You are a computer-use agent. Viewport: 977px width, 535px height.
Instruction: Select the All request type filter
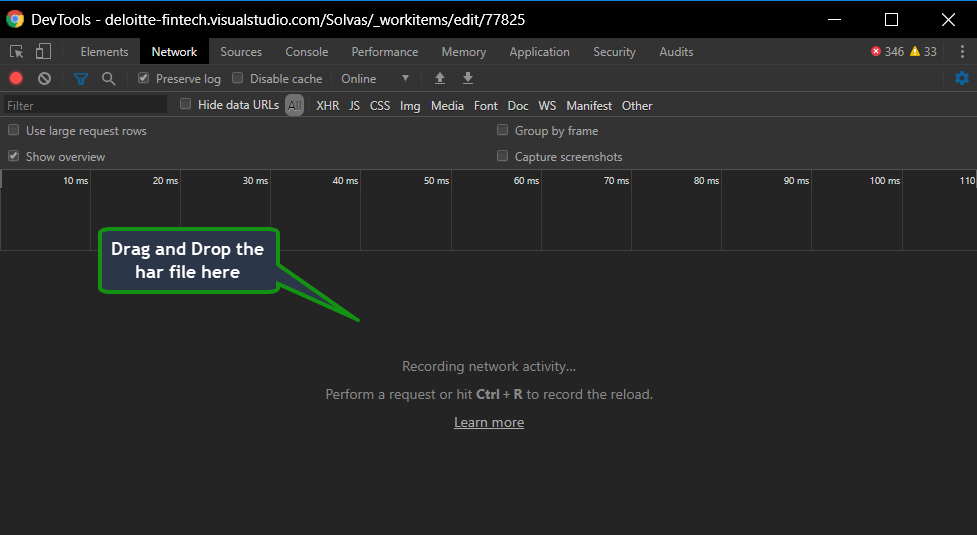295,105
